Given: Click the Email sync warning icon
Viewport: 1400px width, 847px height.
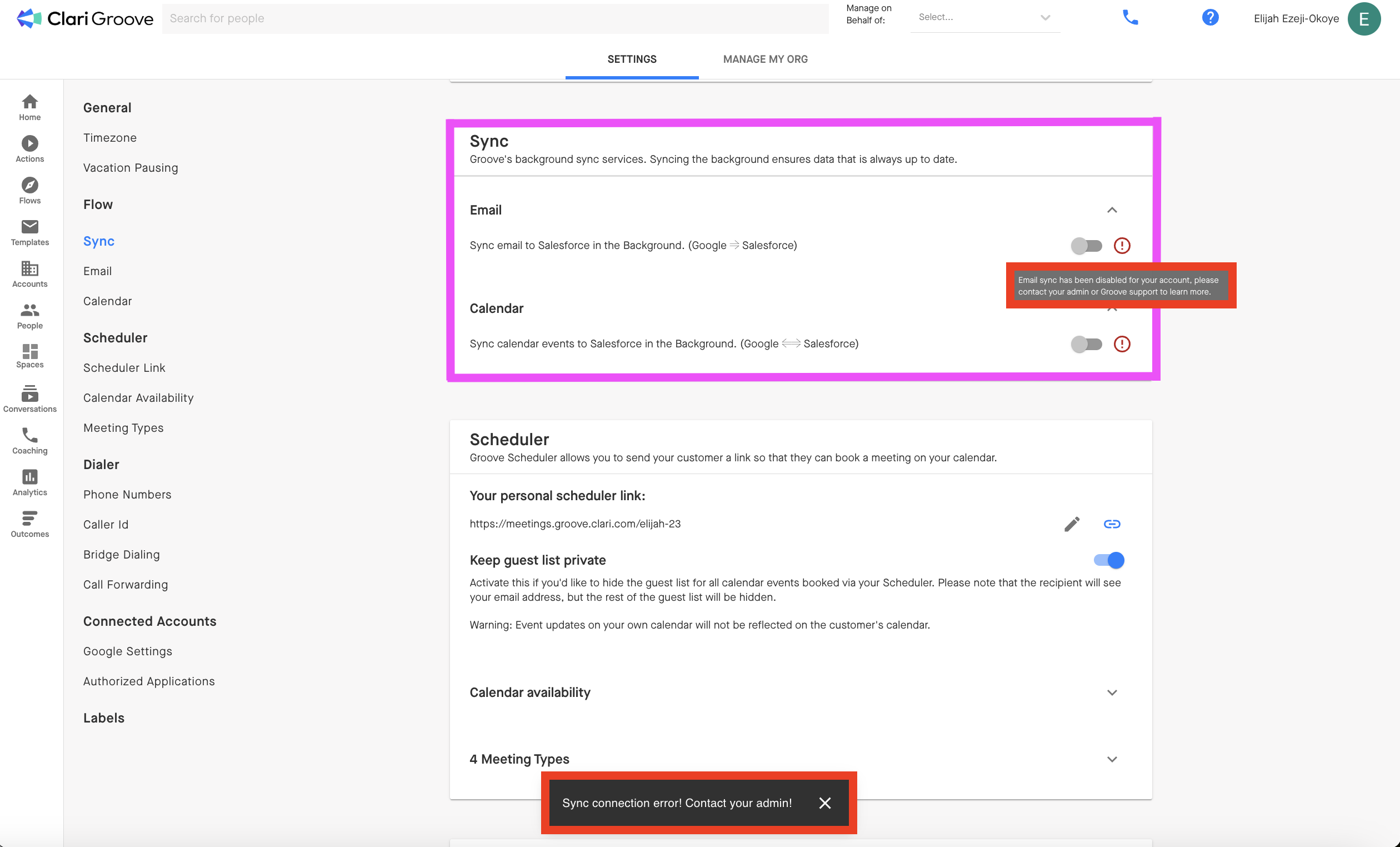Looking at the screenshot, I should click(x=1122, y=246).
